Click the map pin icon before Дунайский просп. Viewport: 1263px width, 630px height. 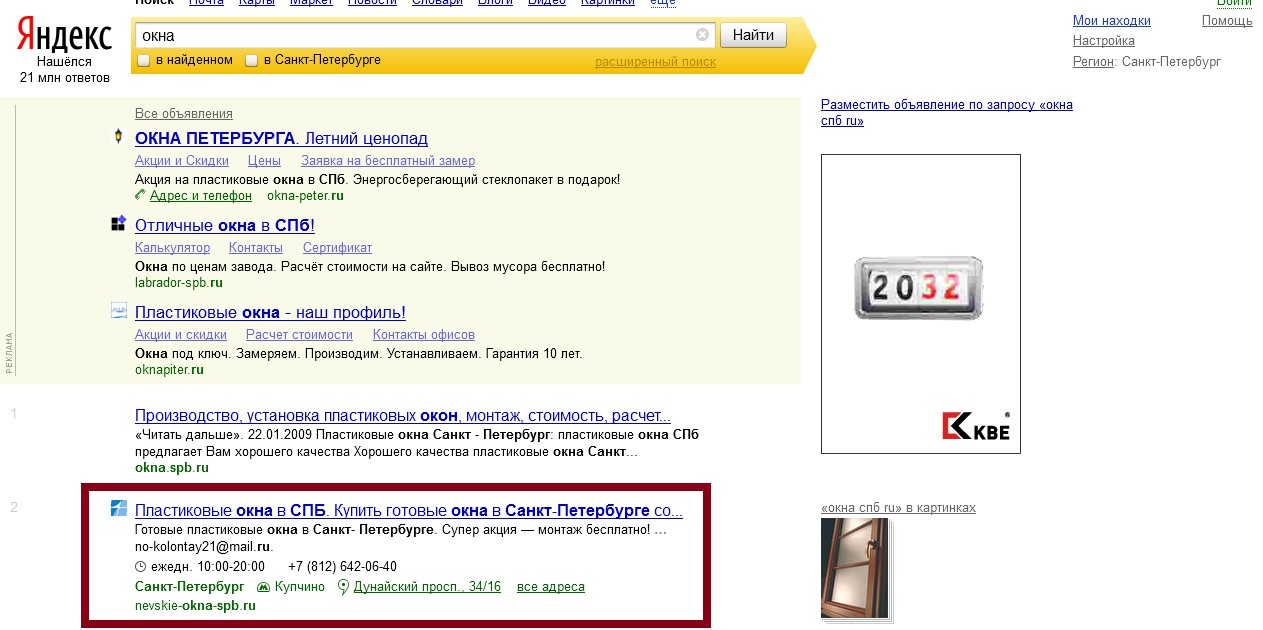tap(344, 587)
